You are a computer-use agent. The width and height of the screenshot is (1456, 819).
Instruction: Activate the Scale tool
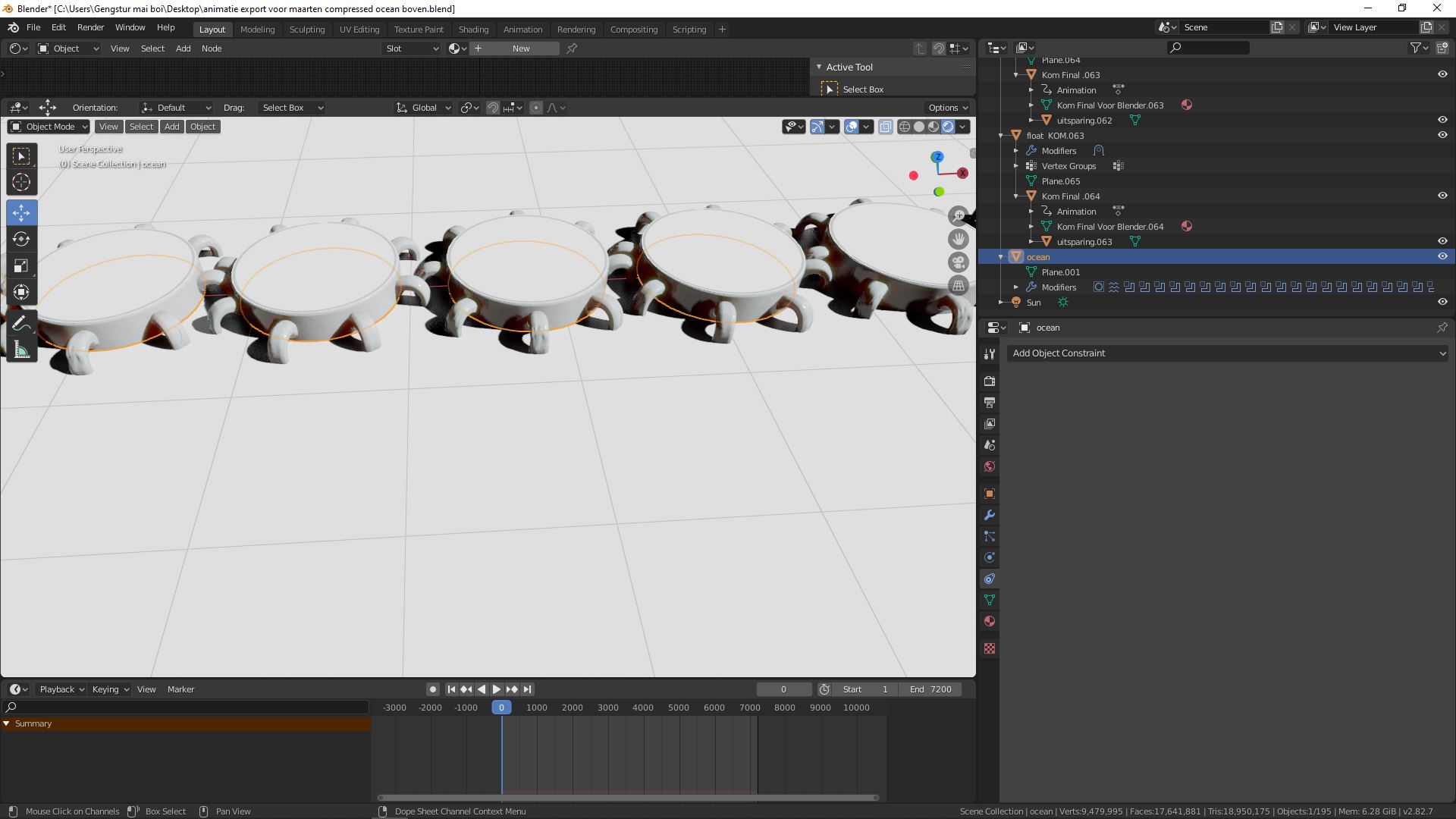(21, 265)
